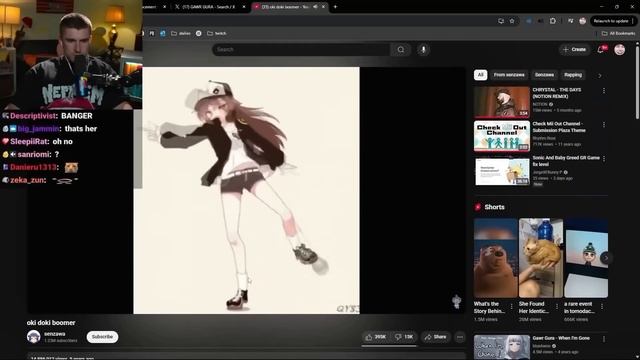Open options menu for Sonic And Baby video
This screenshot has height=360, width=640.
(x=604, y=158)
